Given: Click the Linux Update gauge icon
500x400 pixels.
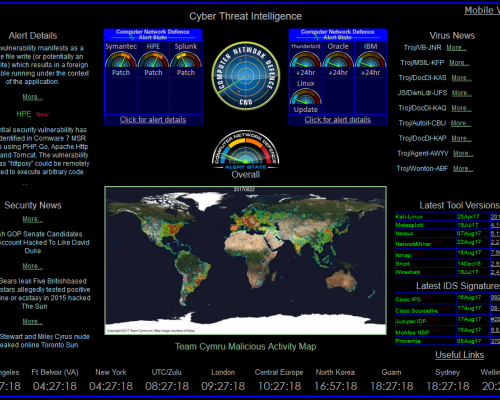Looking at the screenshot, I should [x=305, y=97].
